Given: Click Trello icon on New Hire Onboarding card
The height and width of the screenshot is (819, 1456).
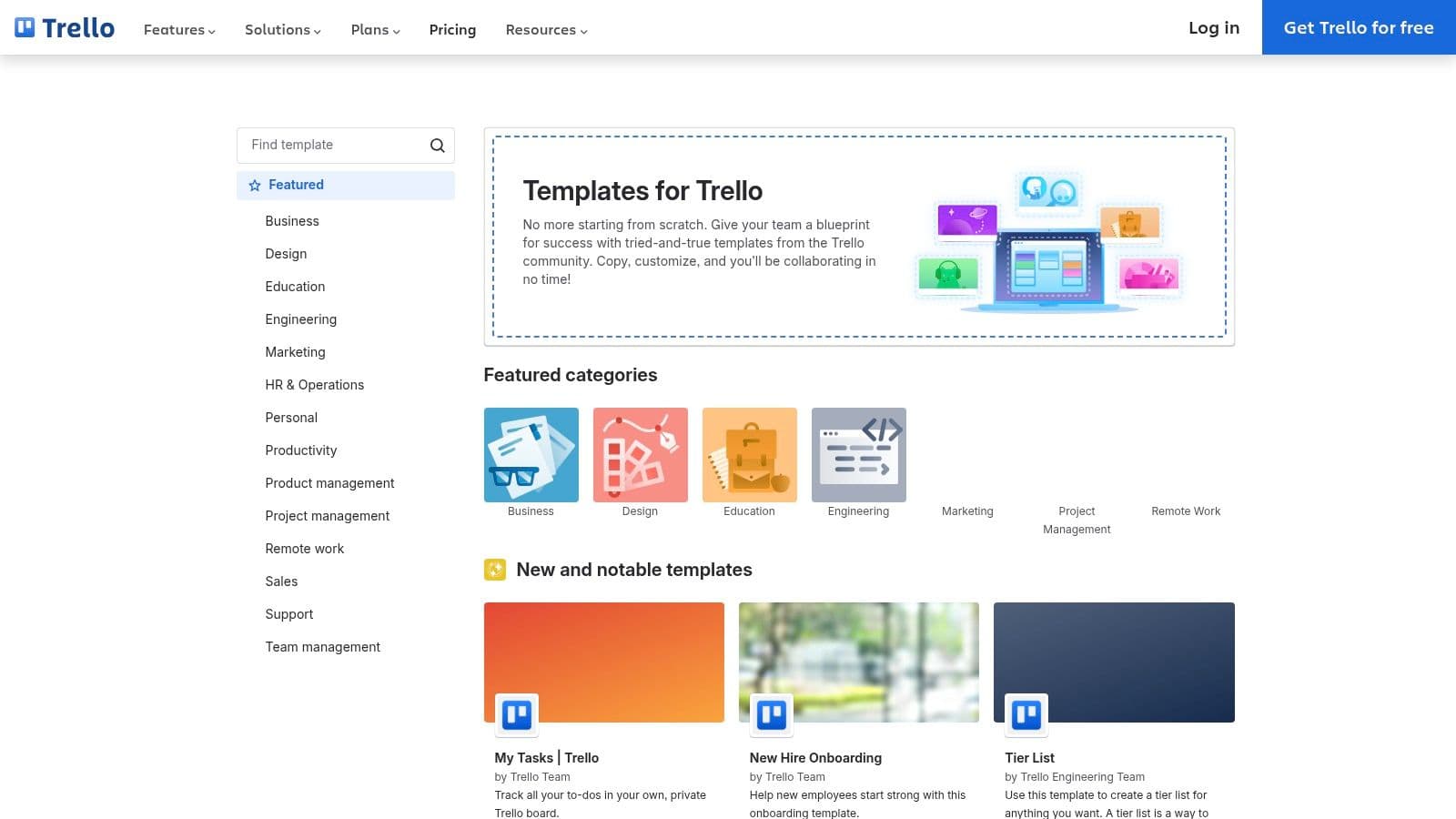Looking at the screenshot, I should coord(772,715).
